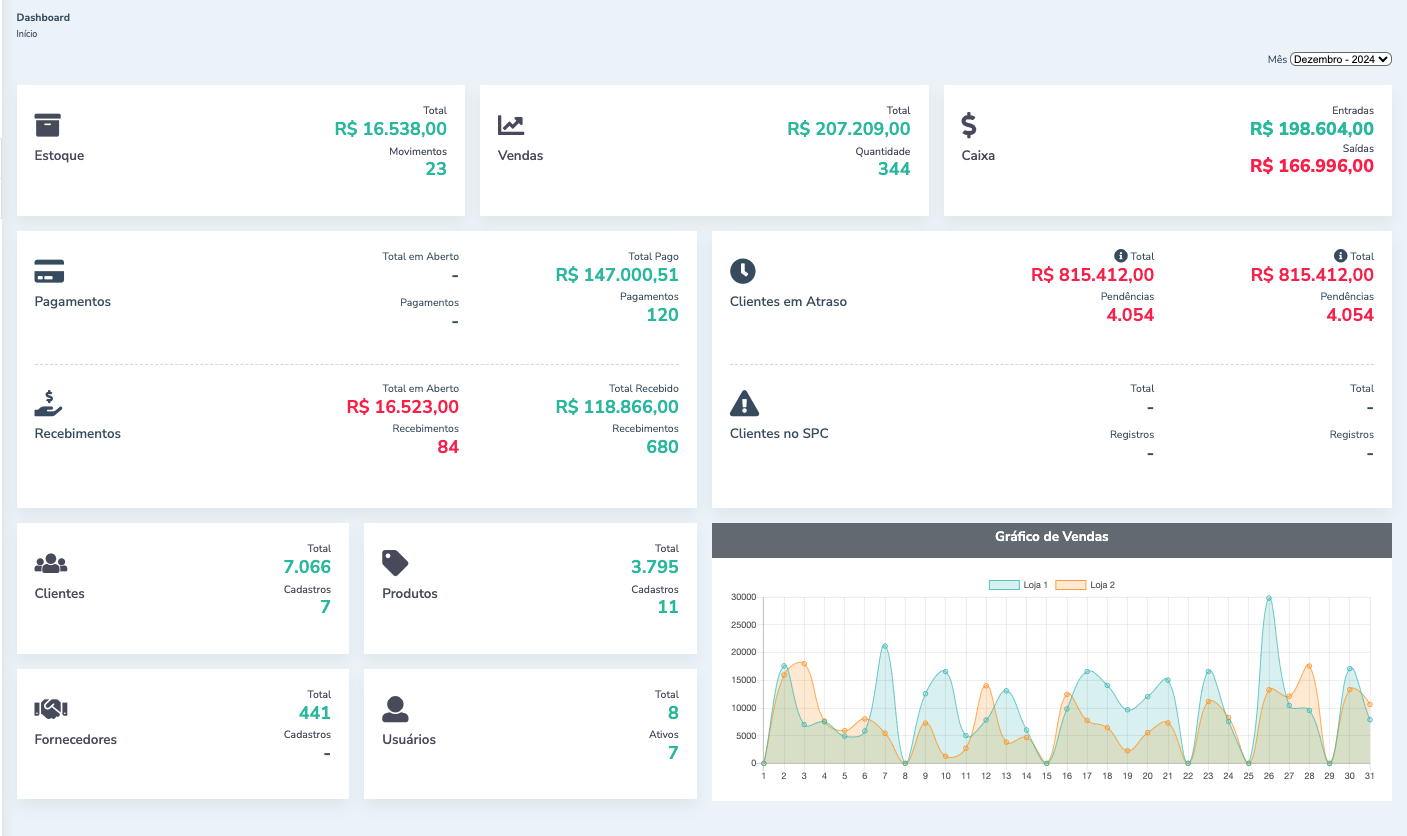This screenshot has height=836, width=1407.
Task: Click the Dashboard page title
Action: (x=43, y=18)
